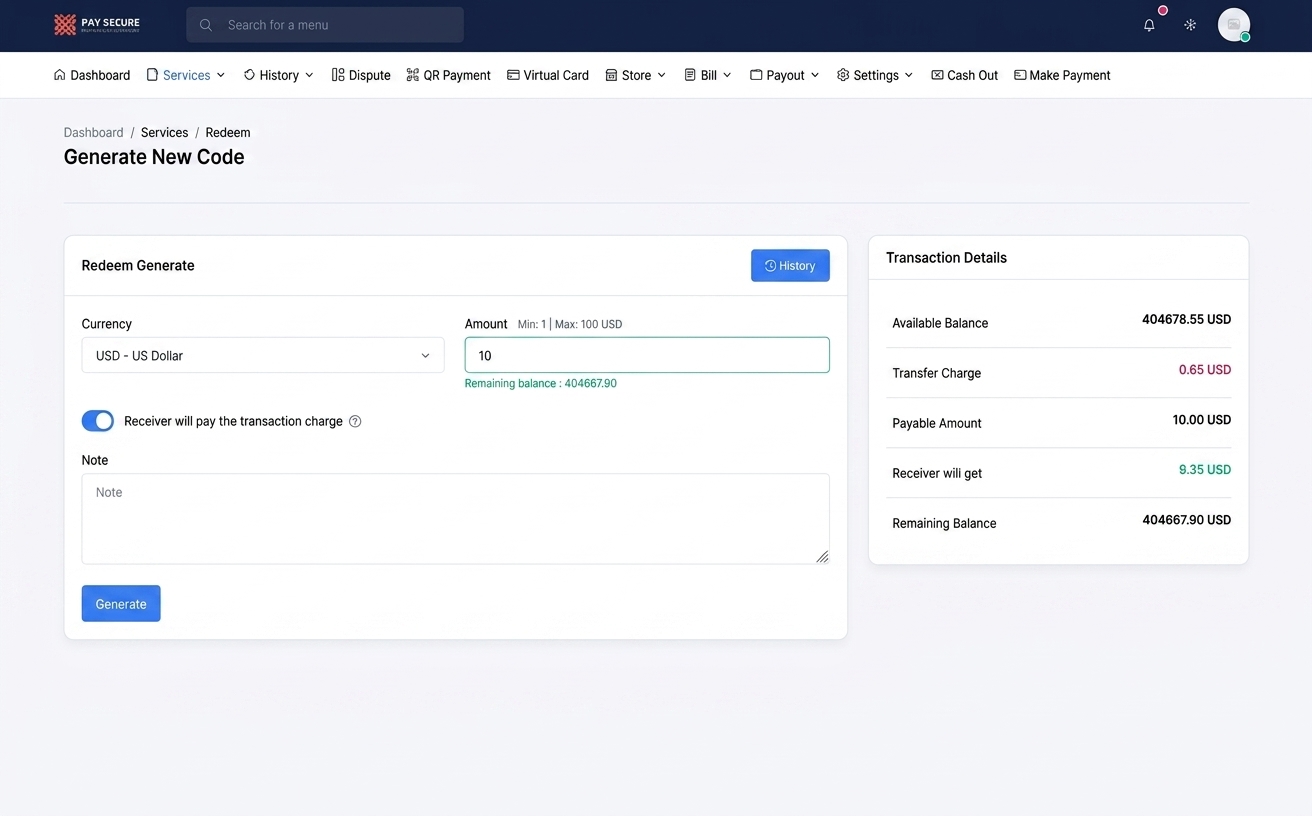1312x816 pixels.
Task: Click the 'Min: 1 | Max: 100 USD' hint
Action: pos(570,324)
